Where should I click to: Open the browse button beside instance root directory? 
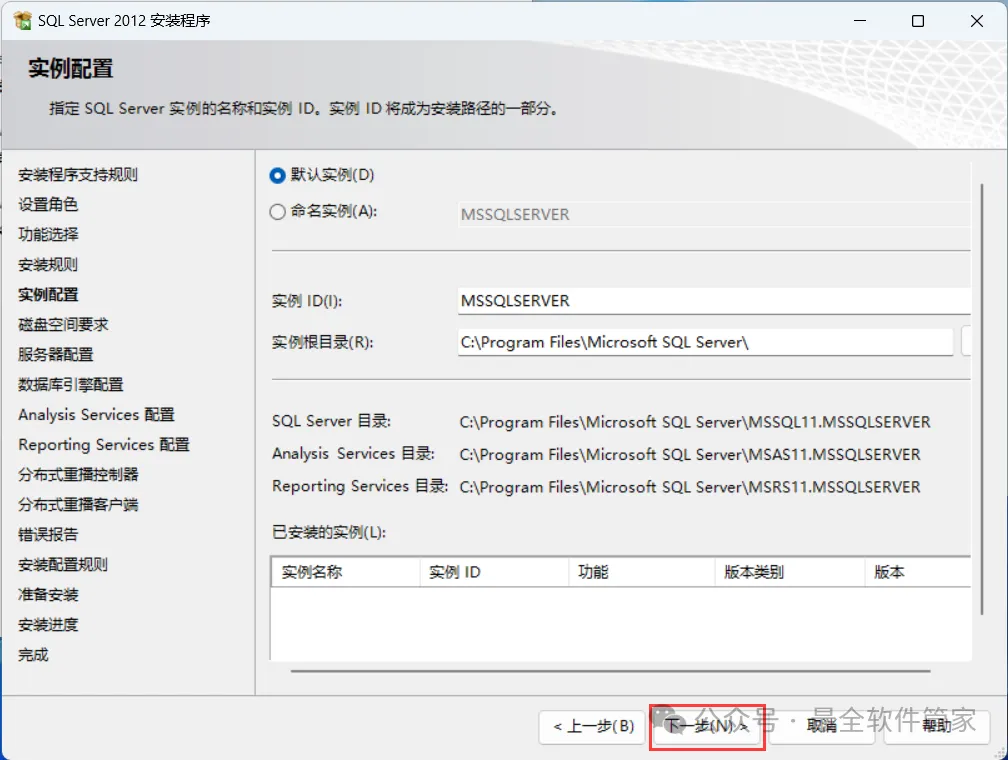click(965, 341)
